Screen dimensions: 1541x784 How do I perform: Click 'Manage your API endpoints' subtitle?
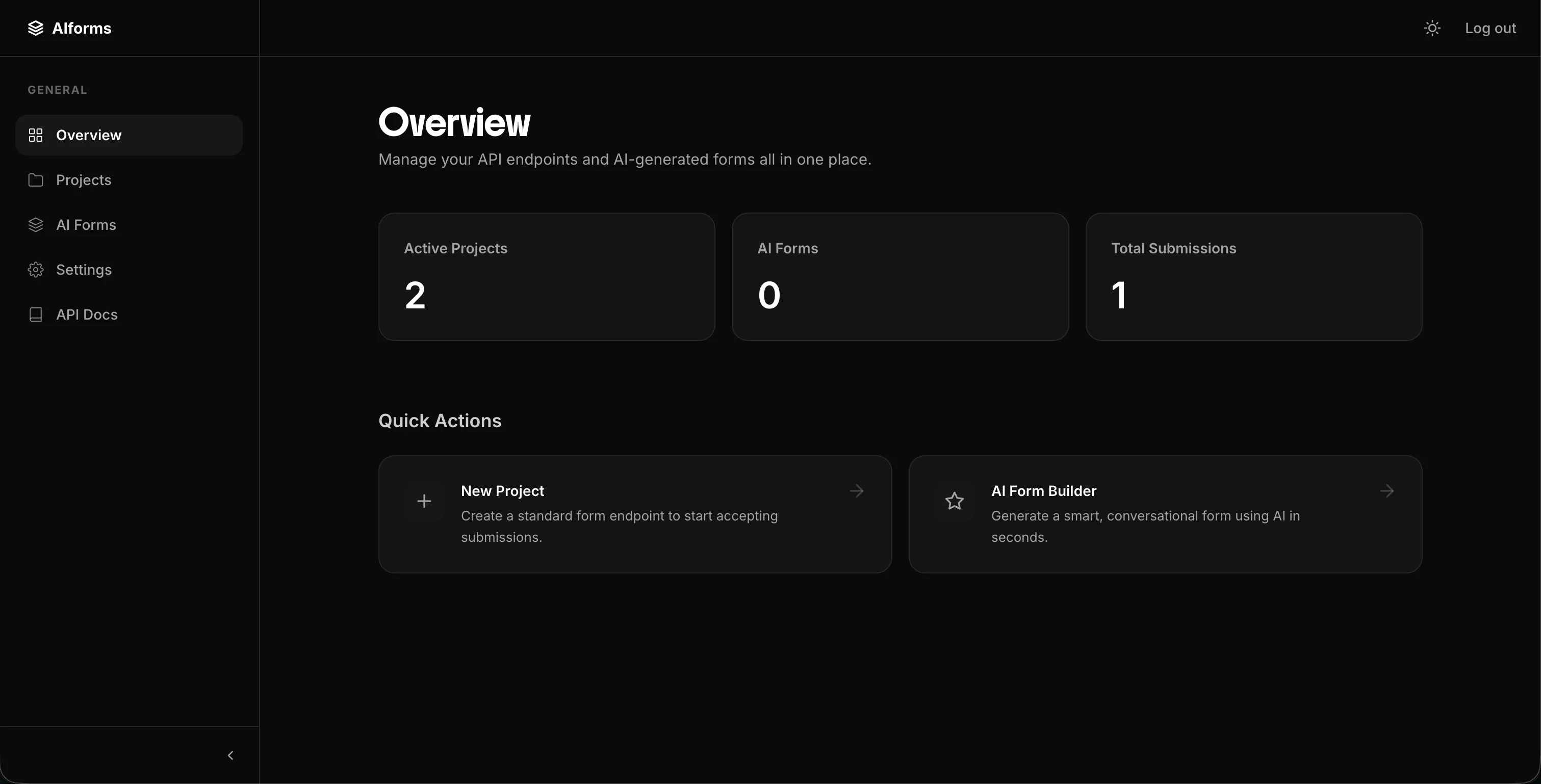625,160
